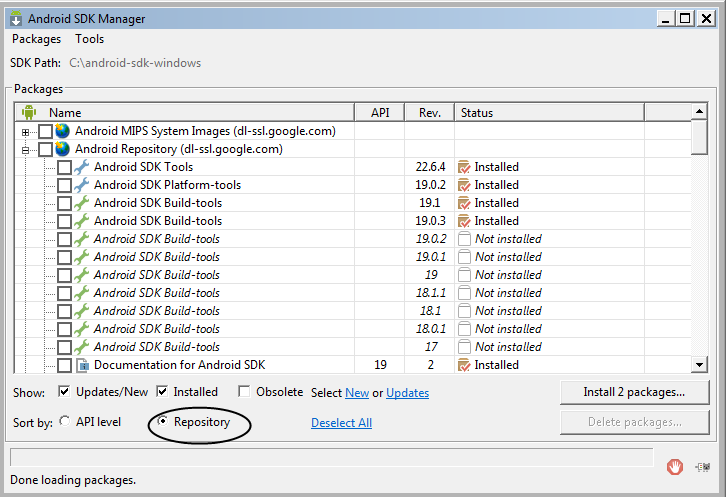Click the SDK path C:\android-sdk-windows text
The height and width of the screenshot is (497, 726).
pyautogui.click(x=135, y=63)
